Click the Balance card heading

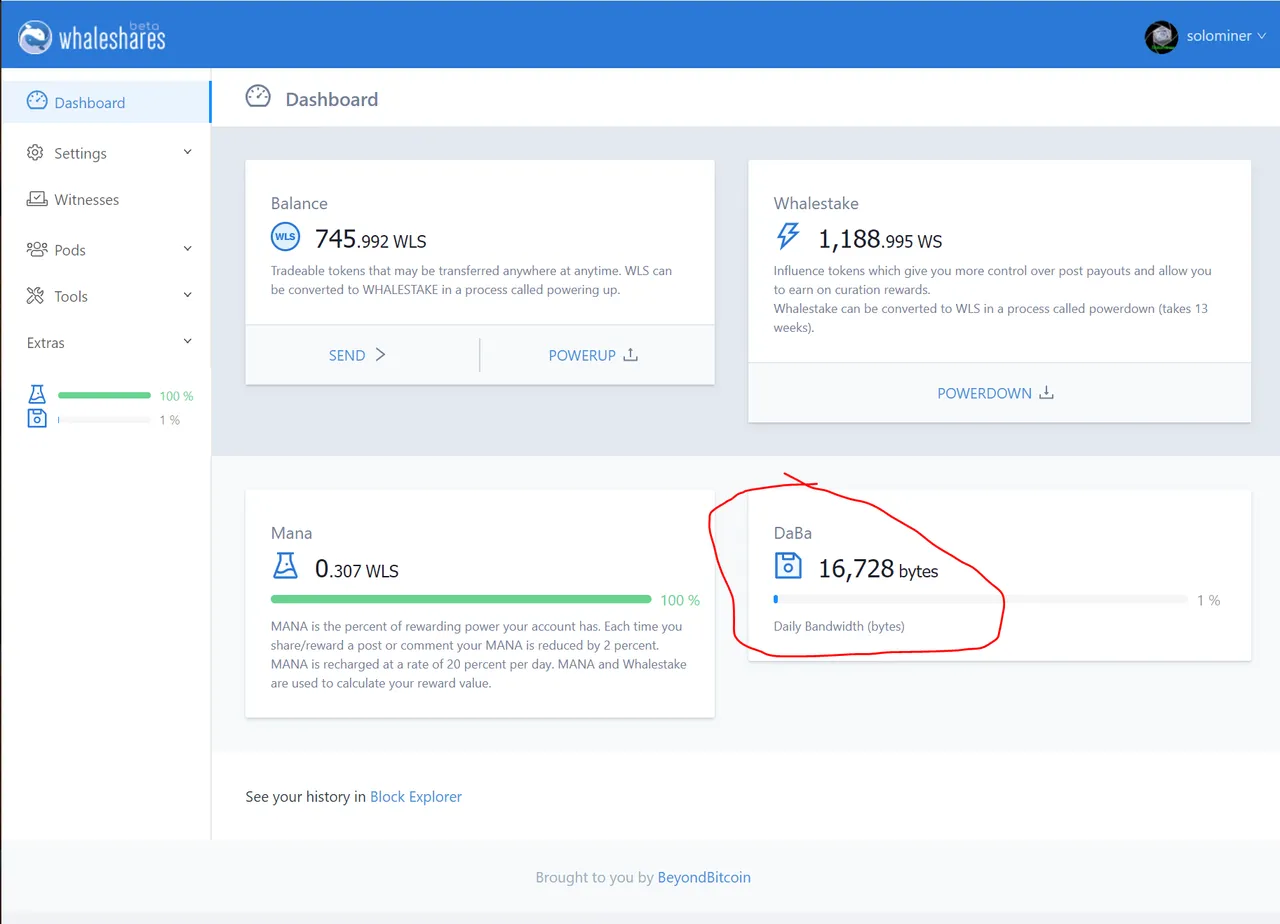(299, 203)
